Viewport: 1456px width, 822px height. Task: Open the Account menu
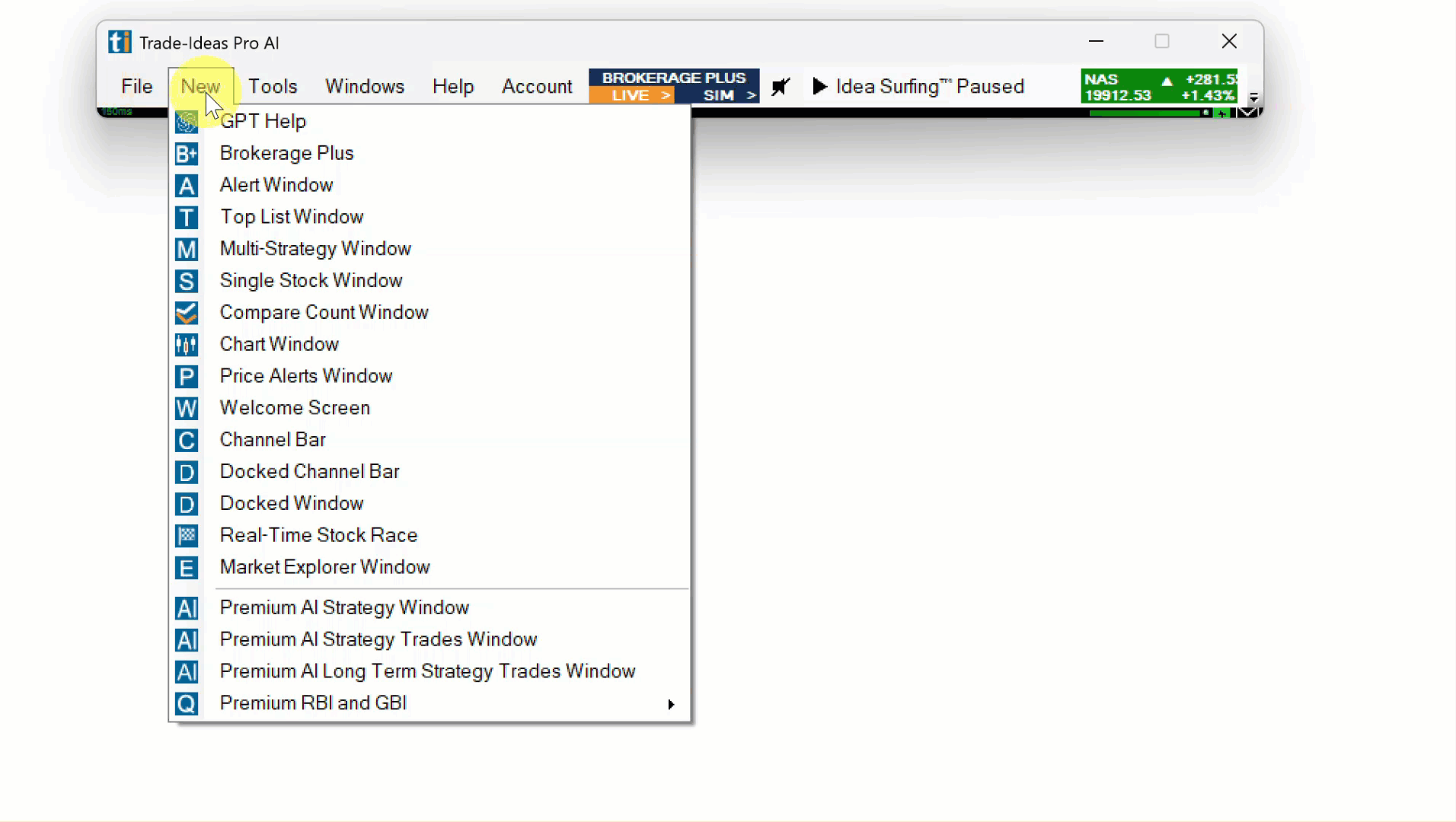(537, 87)
